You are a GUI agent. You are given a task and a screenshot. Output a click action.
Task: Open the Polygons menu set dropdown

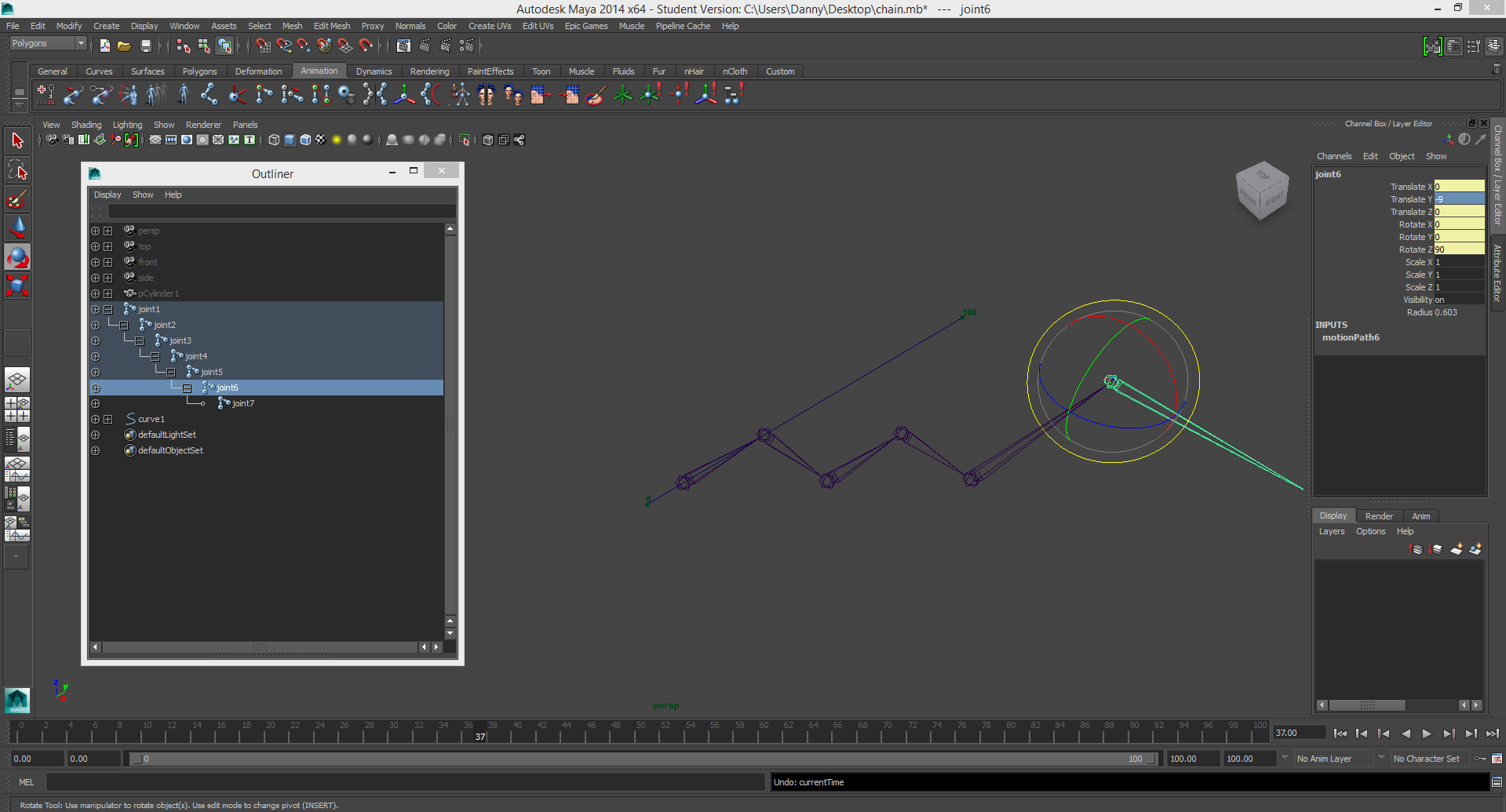pyautogui.click(x=47, y=44)
